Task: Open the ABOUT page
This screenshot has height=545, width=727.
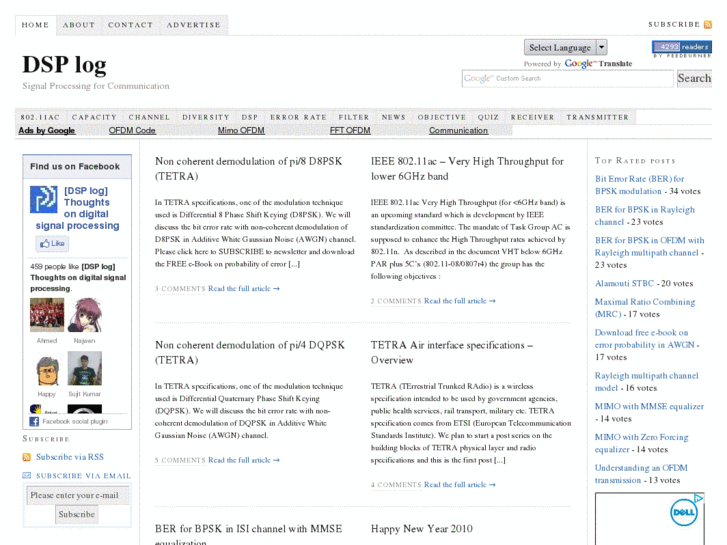Action: (79, 25)
